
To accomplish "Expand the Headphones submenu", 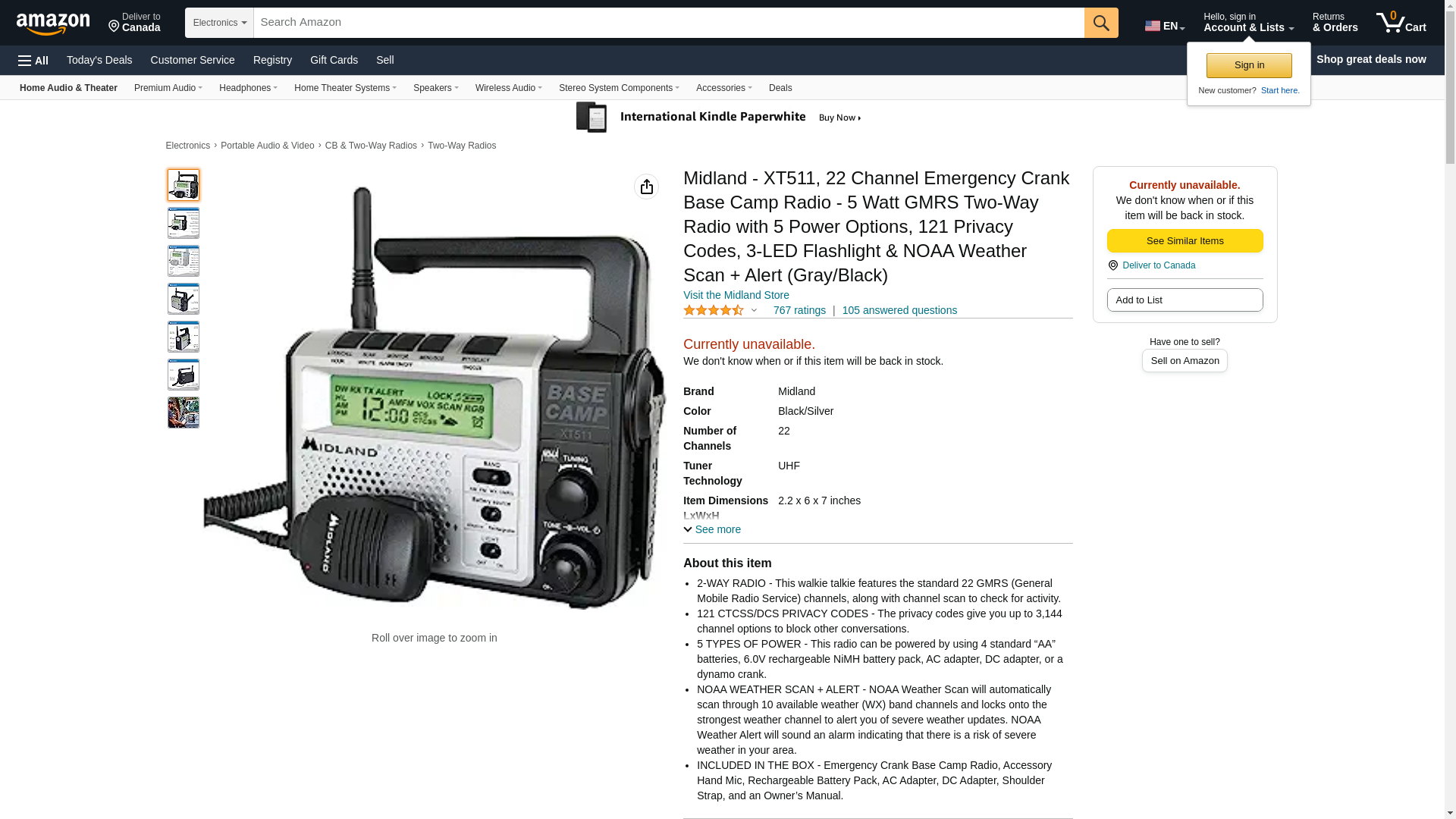I will 248,88.
